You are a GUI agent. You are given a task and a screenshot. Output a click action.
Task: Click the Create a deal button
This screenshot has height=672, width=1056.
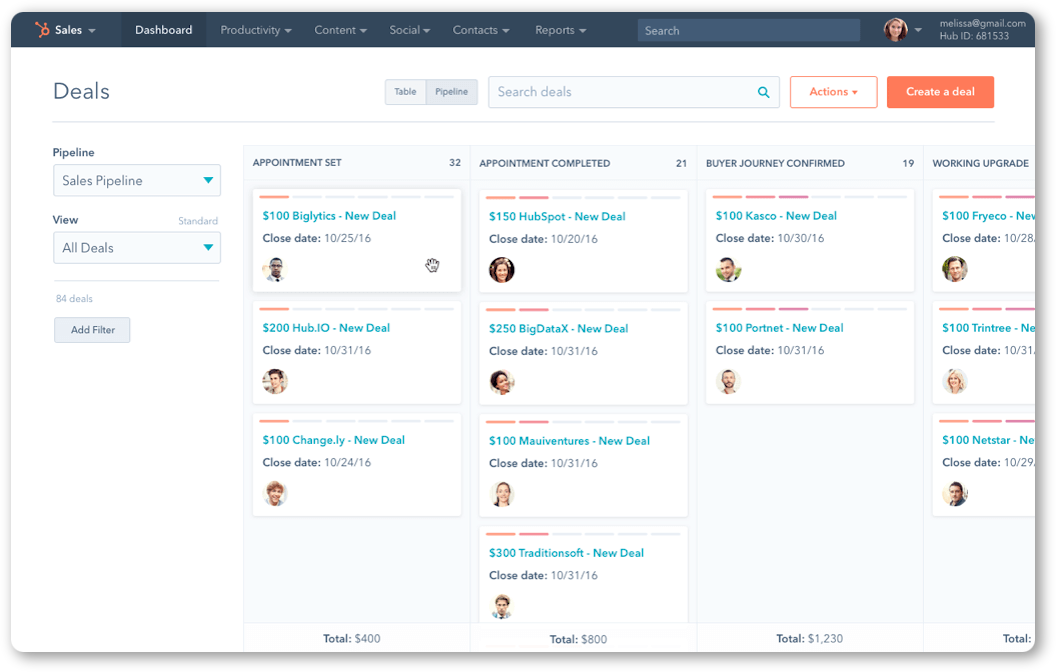click(x=940, y=92)
